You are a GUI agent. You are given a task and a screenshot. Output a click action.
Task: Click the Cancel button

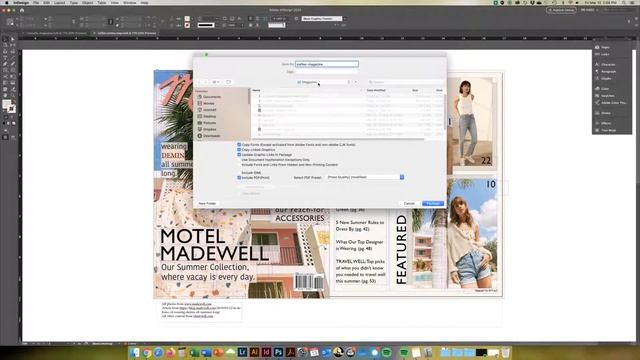pyautogui.click(x=409, y=203)
